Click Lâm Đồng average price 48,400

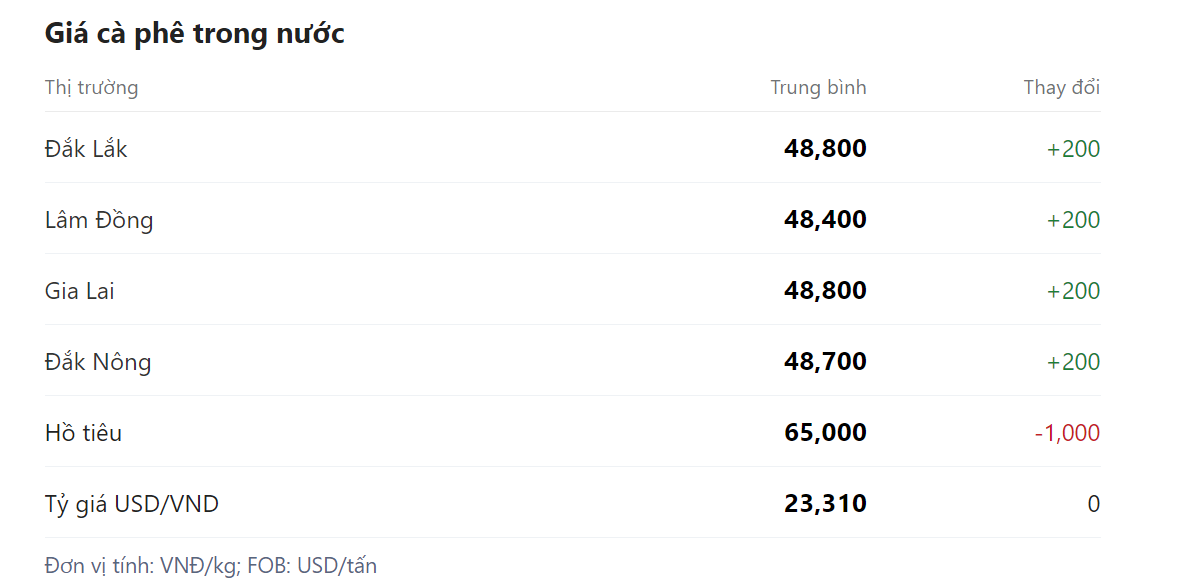click(x=825, y=220)
